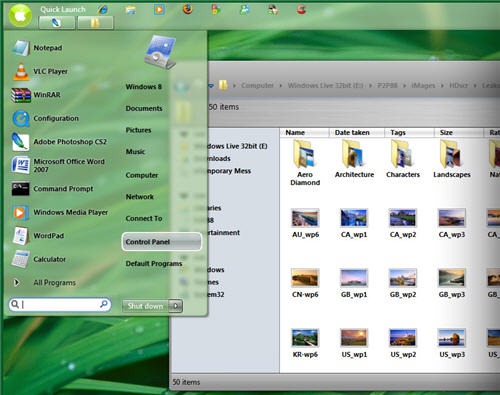This screenshot has width=500, height=395.
Task: Open the media player icon in Quick Launch
Action: 159,10
